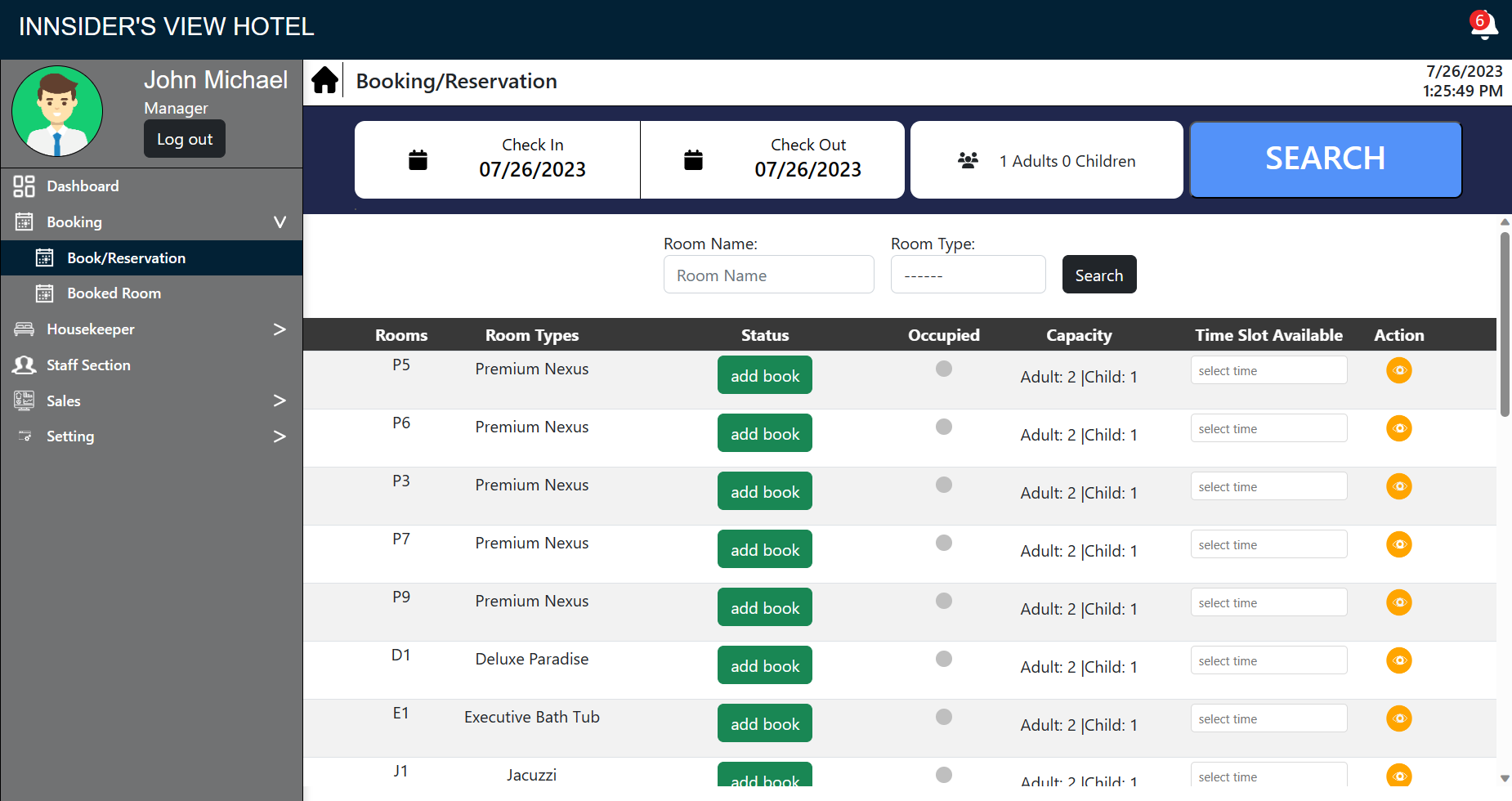View room D1 details with eye icon
Viewport: 1512px width, 801px height.
1398,660
